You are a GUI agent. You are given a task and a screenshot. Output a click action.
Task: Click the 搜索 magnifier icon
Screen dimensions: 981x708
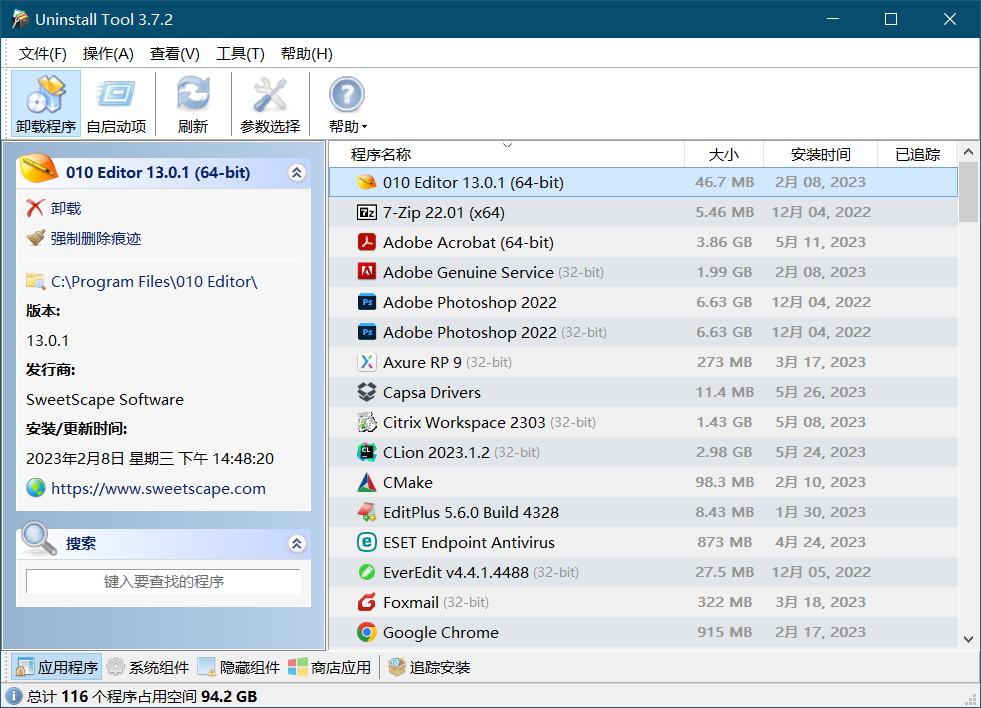point(39,539)
